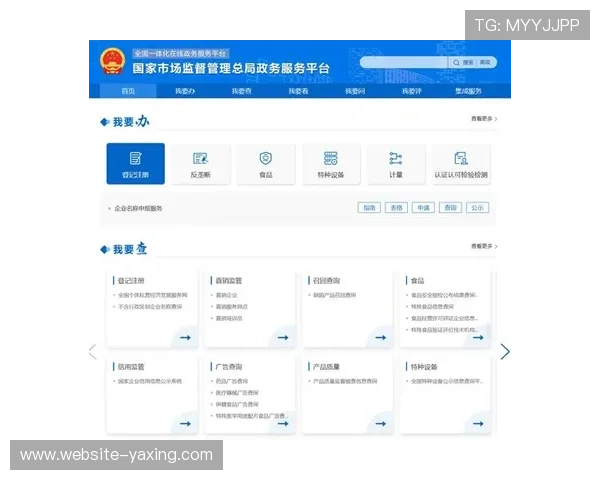Open 食品经营许可获证企业信息 link
The image size is (600, 480).
pyautogui.click(x=444, y=318)
